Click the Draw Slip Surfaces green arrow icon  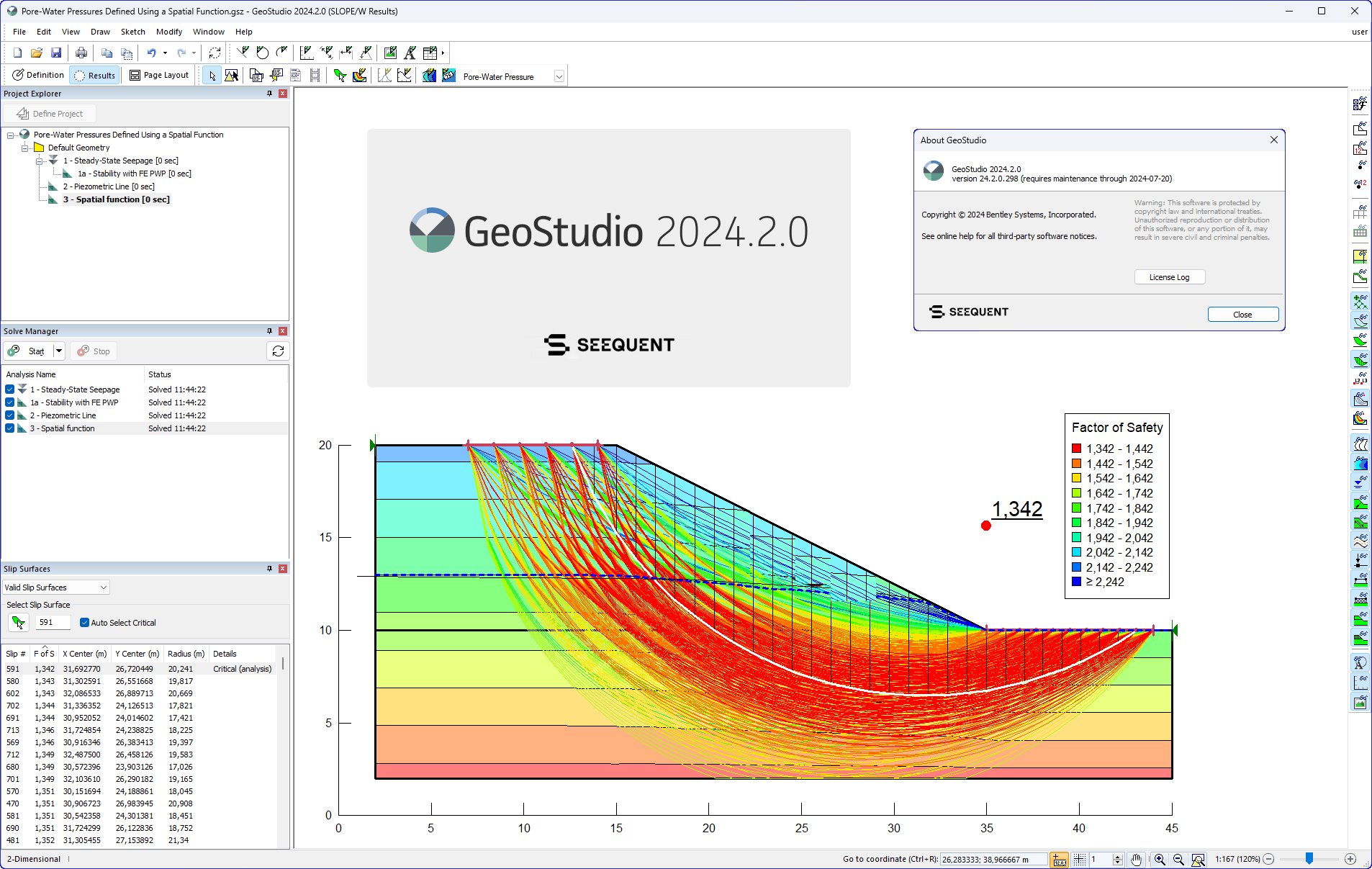[340, 76]
